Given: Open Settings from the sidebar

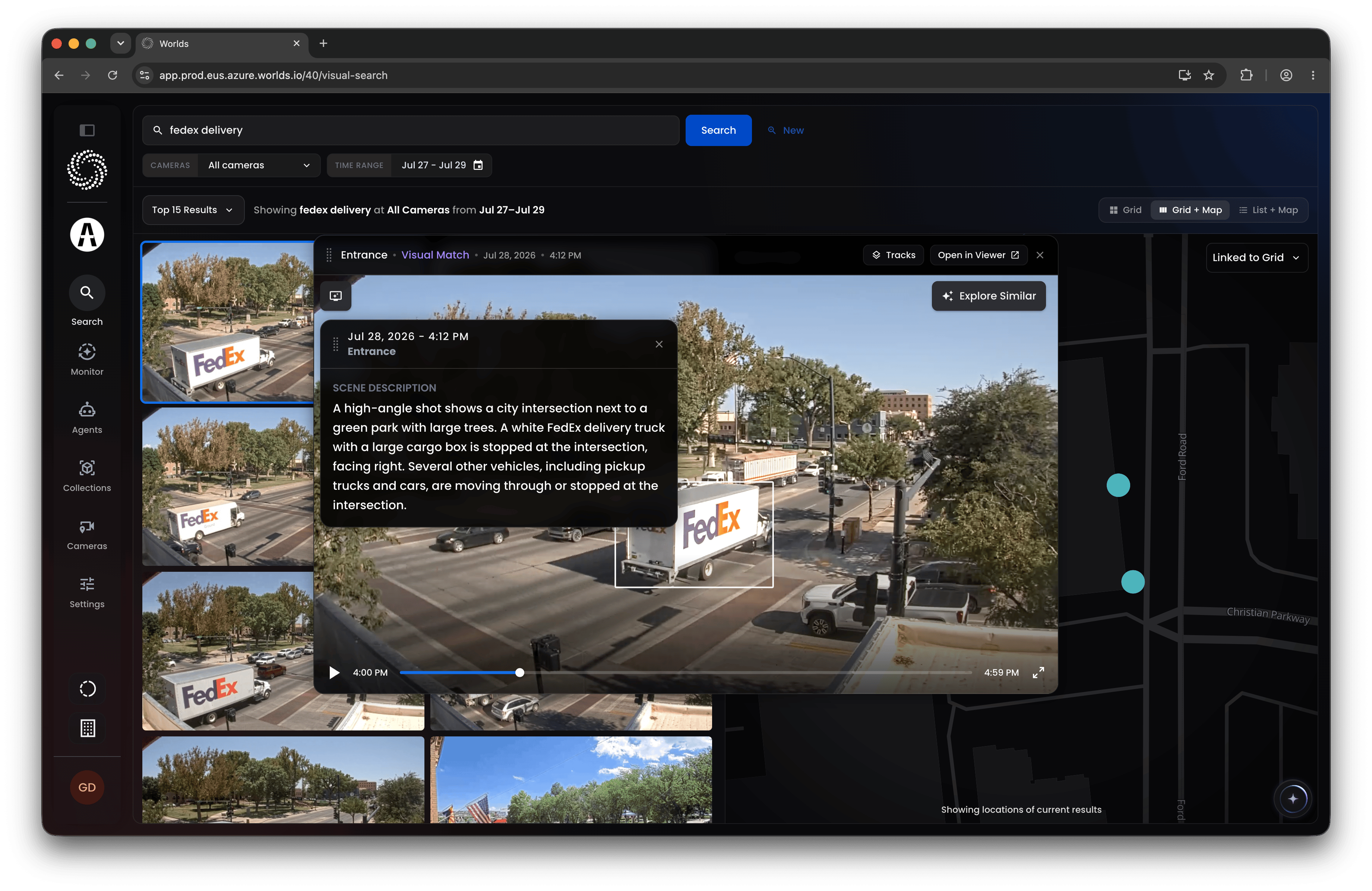Looking at the screenshot, I should click(87, 593).
